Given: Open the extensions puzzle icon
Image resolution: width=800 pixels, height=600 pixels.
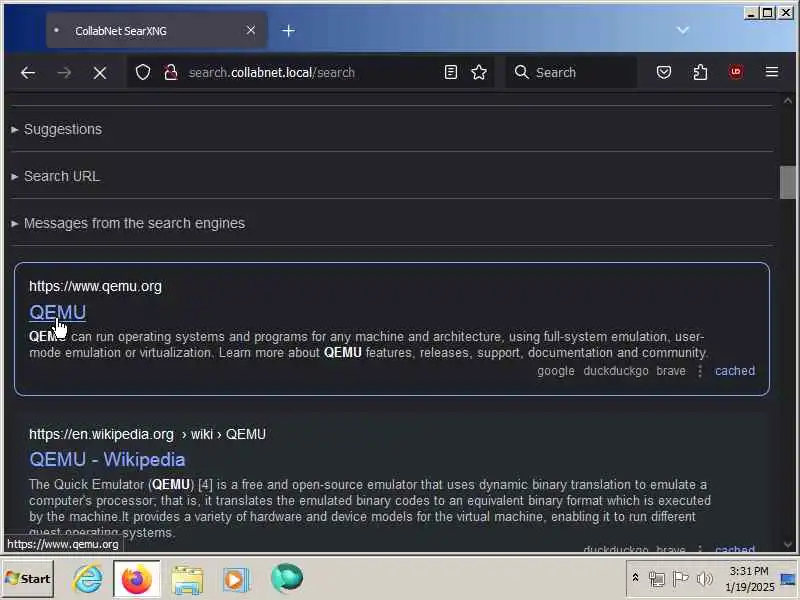Looking at the screenshot, I should point(700,72).
